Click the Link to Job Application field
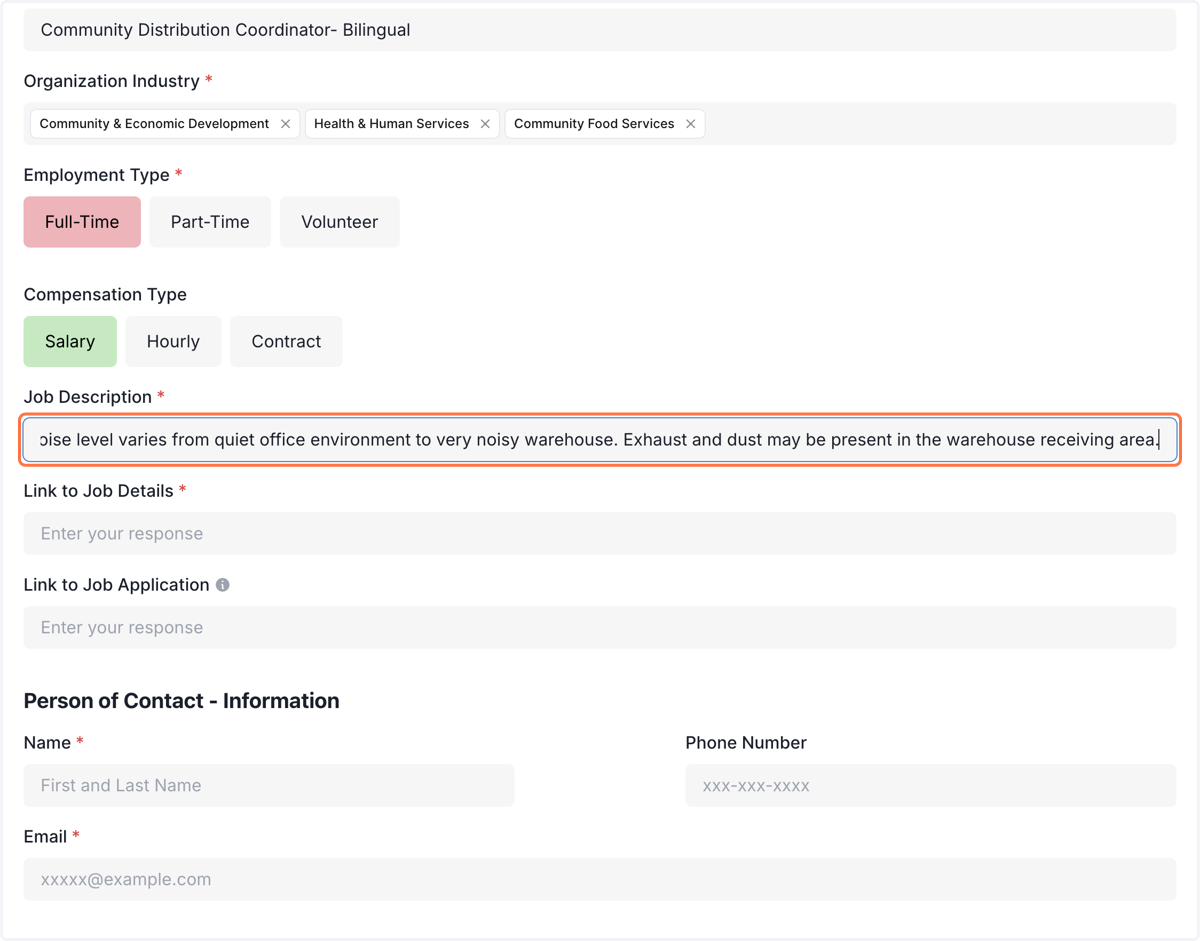This screenshot has width=1200, height=941. 600,628
